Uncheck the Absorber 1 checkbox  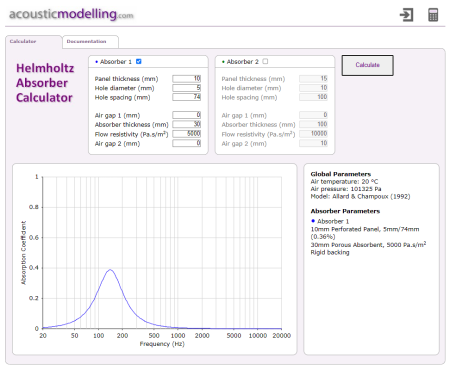click(x=139, y=61)
